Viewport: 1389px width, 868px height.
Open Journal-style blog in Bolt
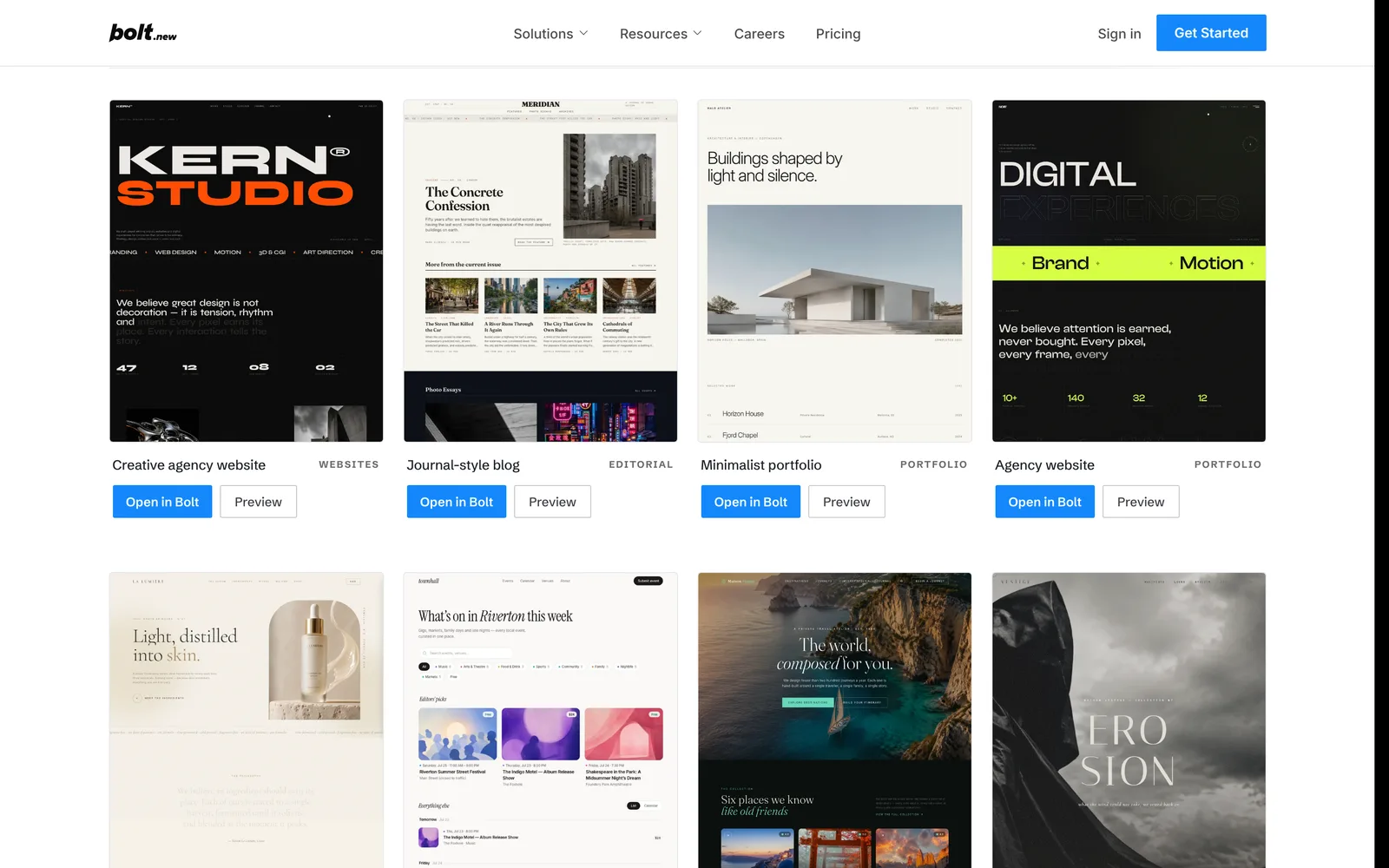click(x=457, y=502)
